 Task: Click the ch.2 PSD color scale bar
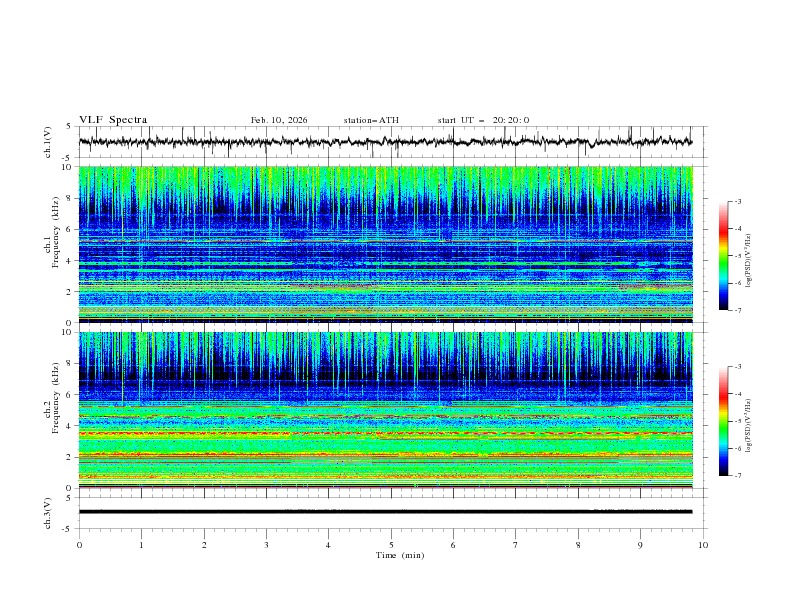(723, 421)
